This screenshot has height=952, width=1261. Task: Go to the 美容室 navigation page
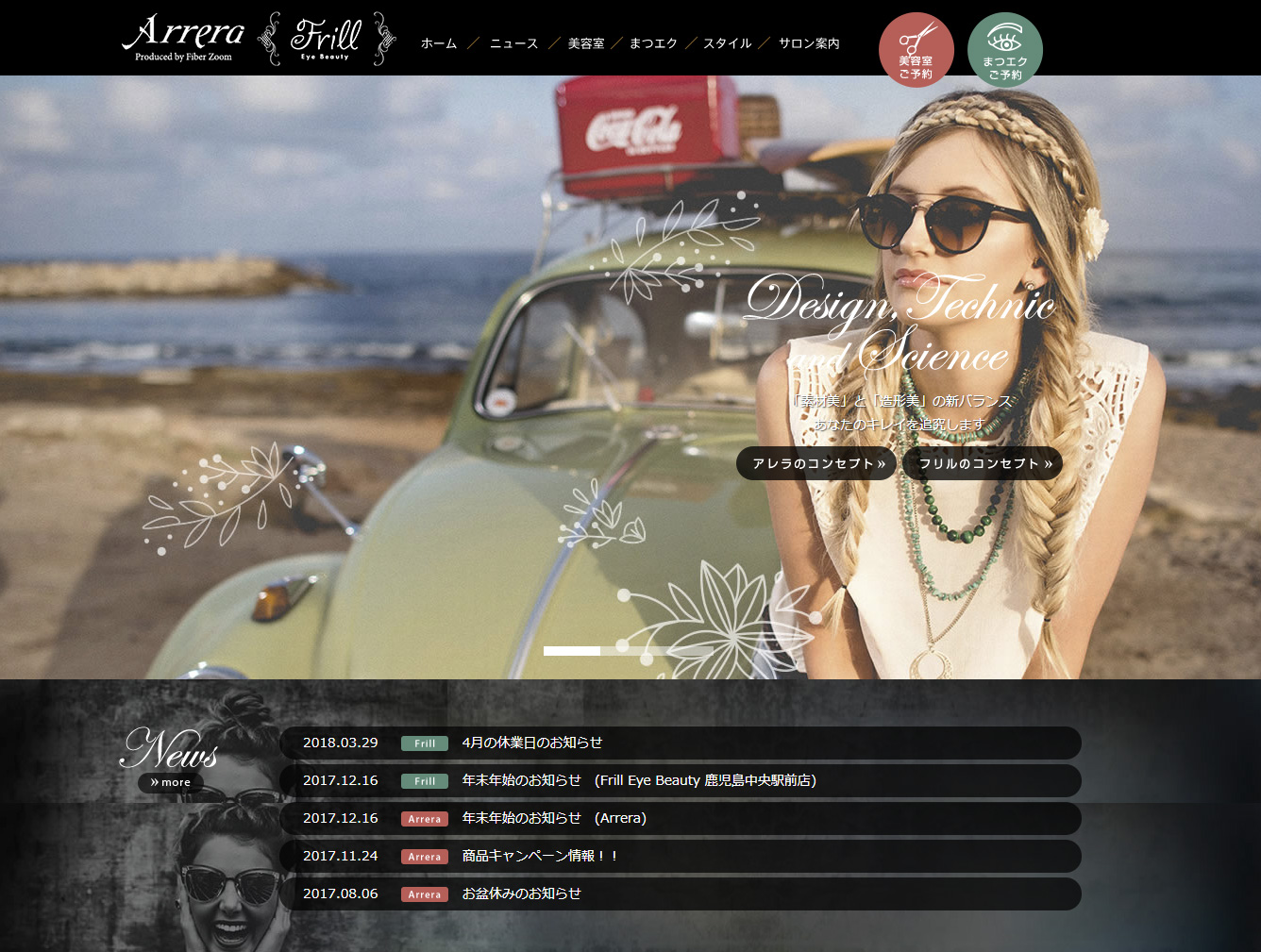click(586, 43)
